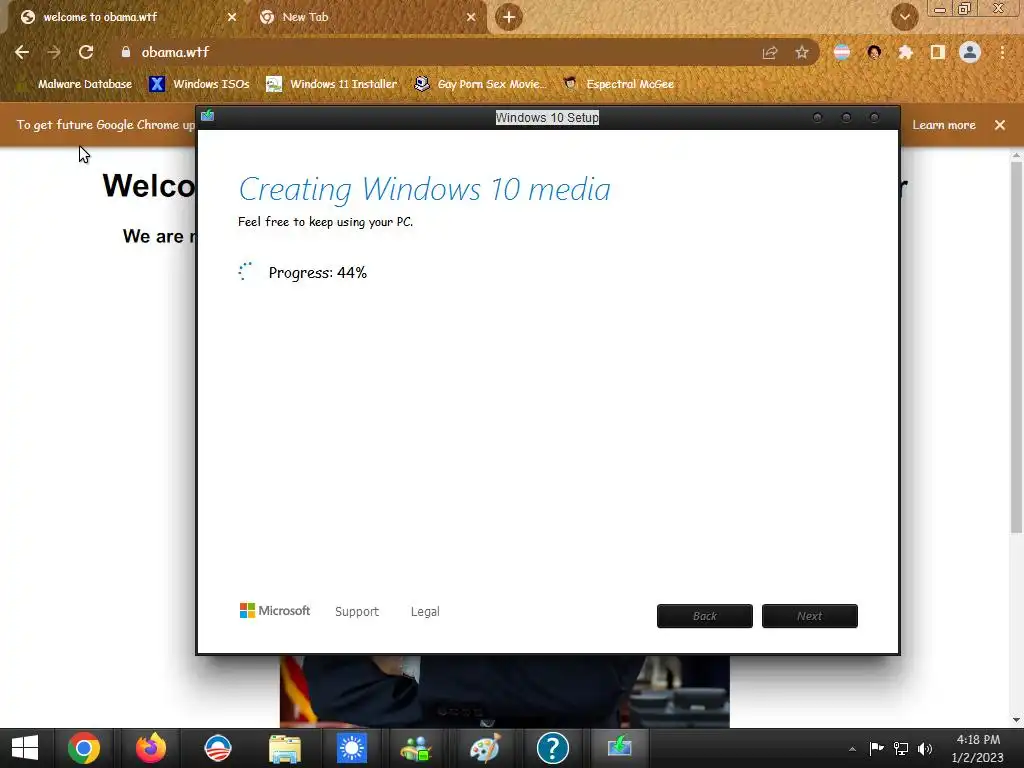Click the Microsoft logo in Setup
Screen dimensions: 1024x768
coord(275,611)
